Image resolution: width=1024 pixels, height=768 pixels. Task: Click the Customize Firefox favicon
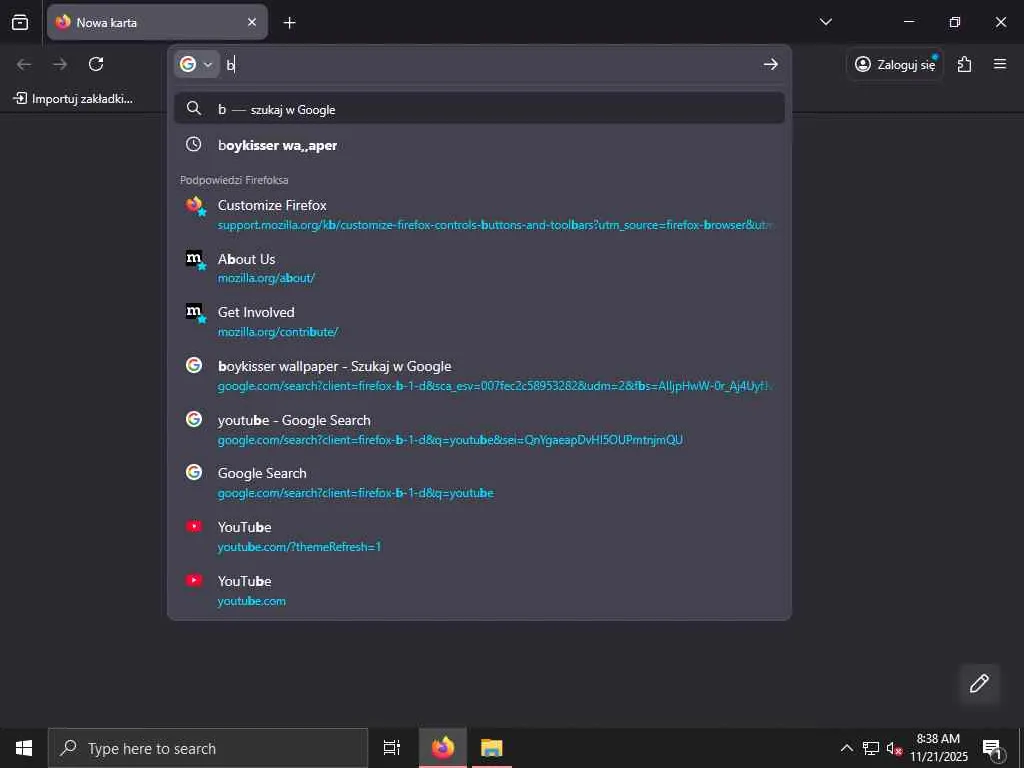tap(195, 206)
